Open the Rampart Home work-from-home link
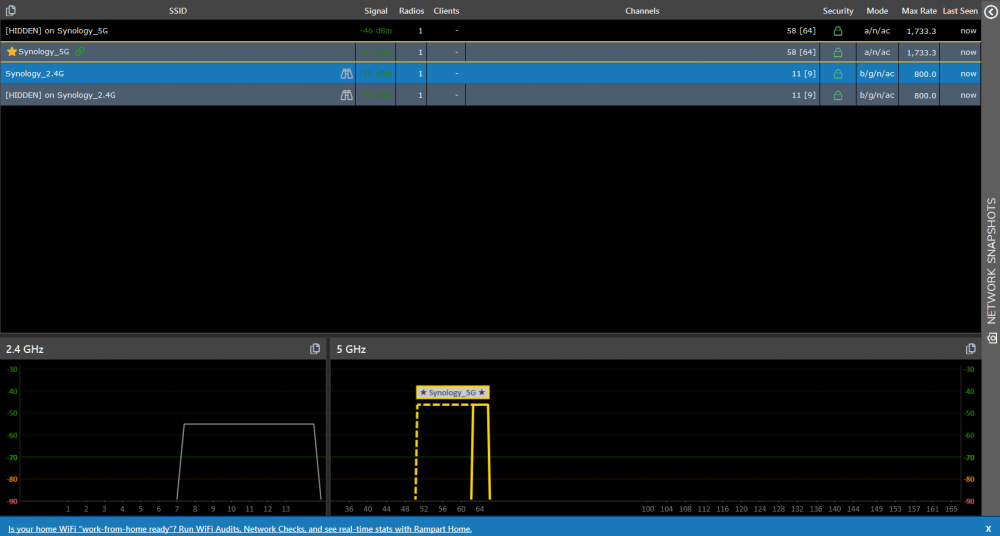This screenshot has height=536, width=1000. (240, 528)
